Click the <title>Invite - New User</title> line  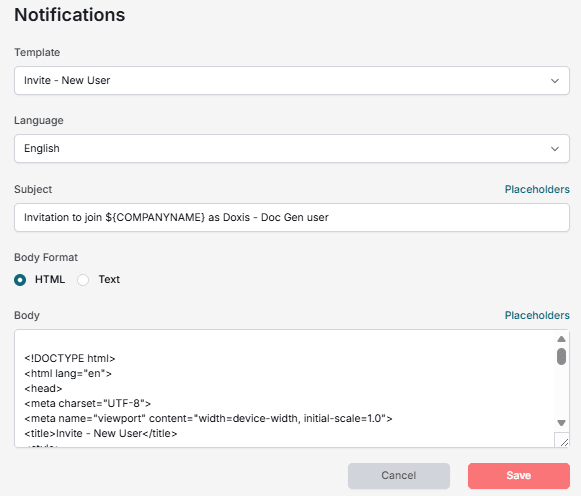[x=101, y=433]
